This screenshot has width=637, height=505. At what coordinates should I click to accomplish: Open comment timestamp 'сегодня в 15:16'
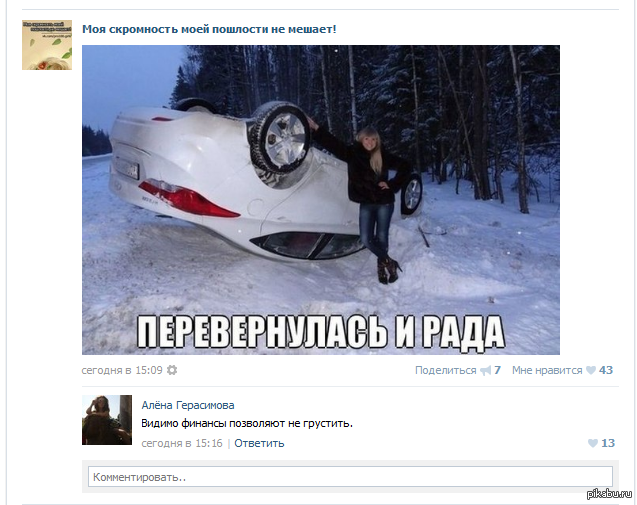[182, 443]
